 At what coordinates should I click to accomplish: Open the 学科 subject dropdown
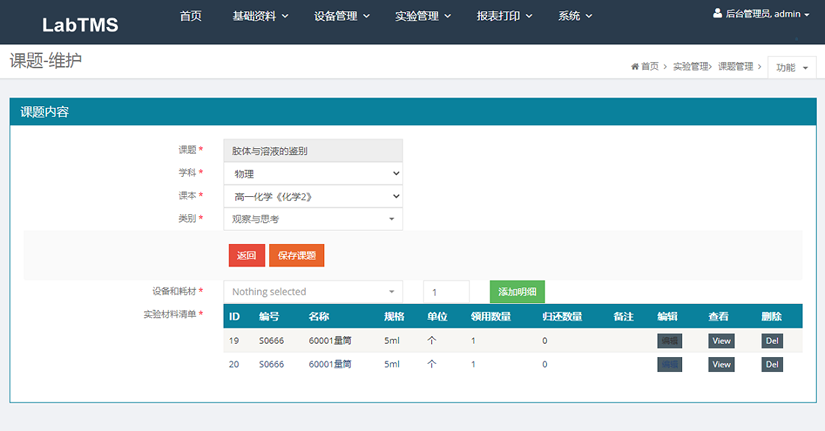click(312, 173)
